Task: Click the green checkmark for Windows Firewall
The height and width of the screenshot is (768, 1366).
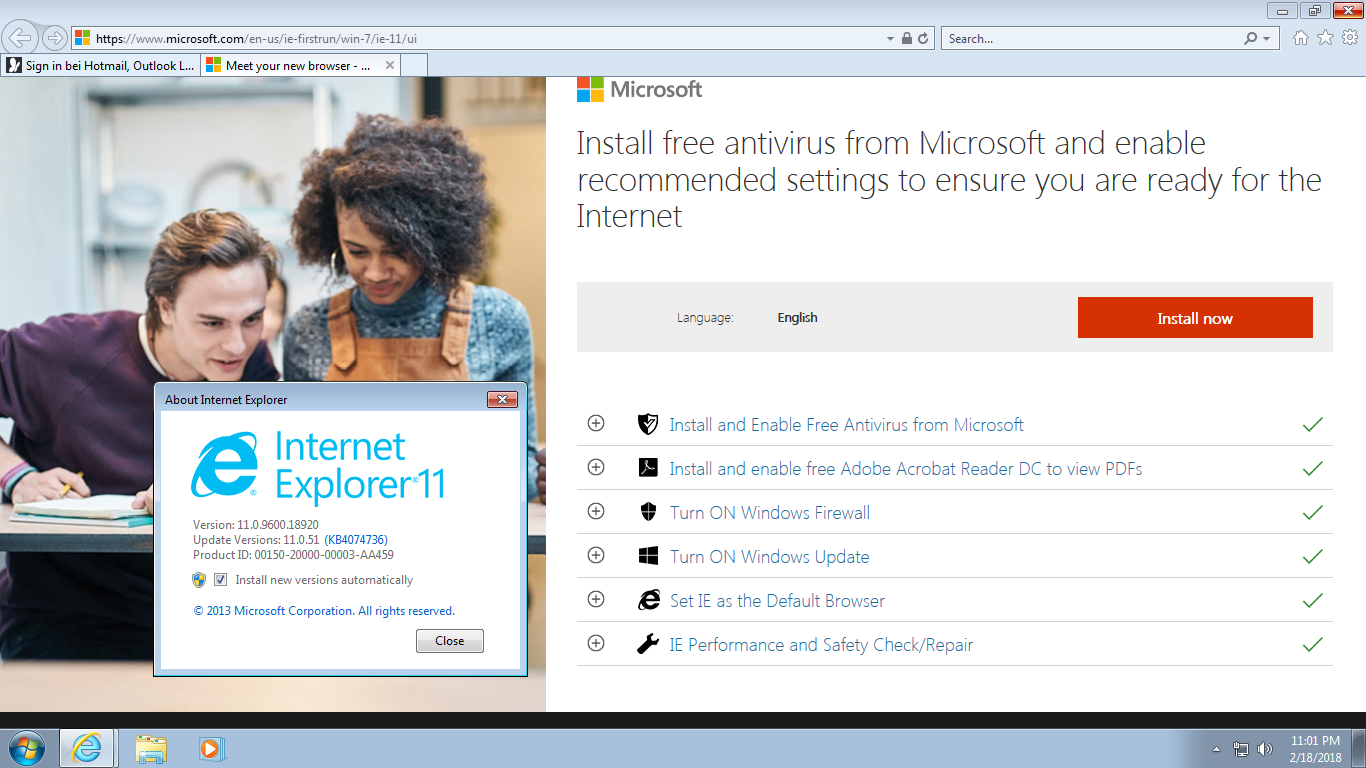Action: point(1313,513)
